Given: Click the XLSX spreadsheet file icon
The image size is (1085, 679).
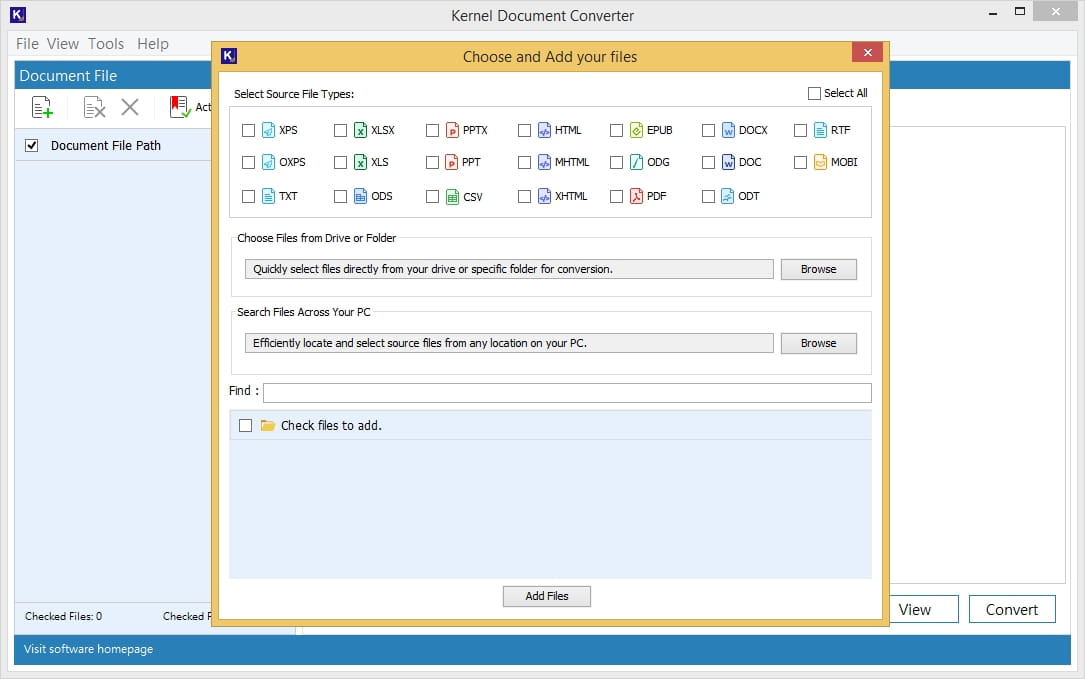Looking at the screenshot, I should coord(361,130).
